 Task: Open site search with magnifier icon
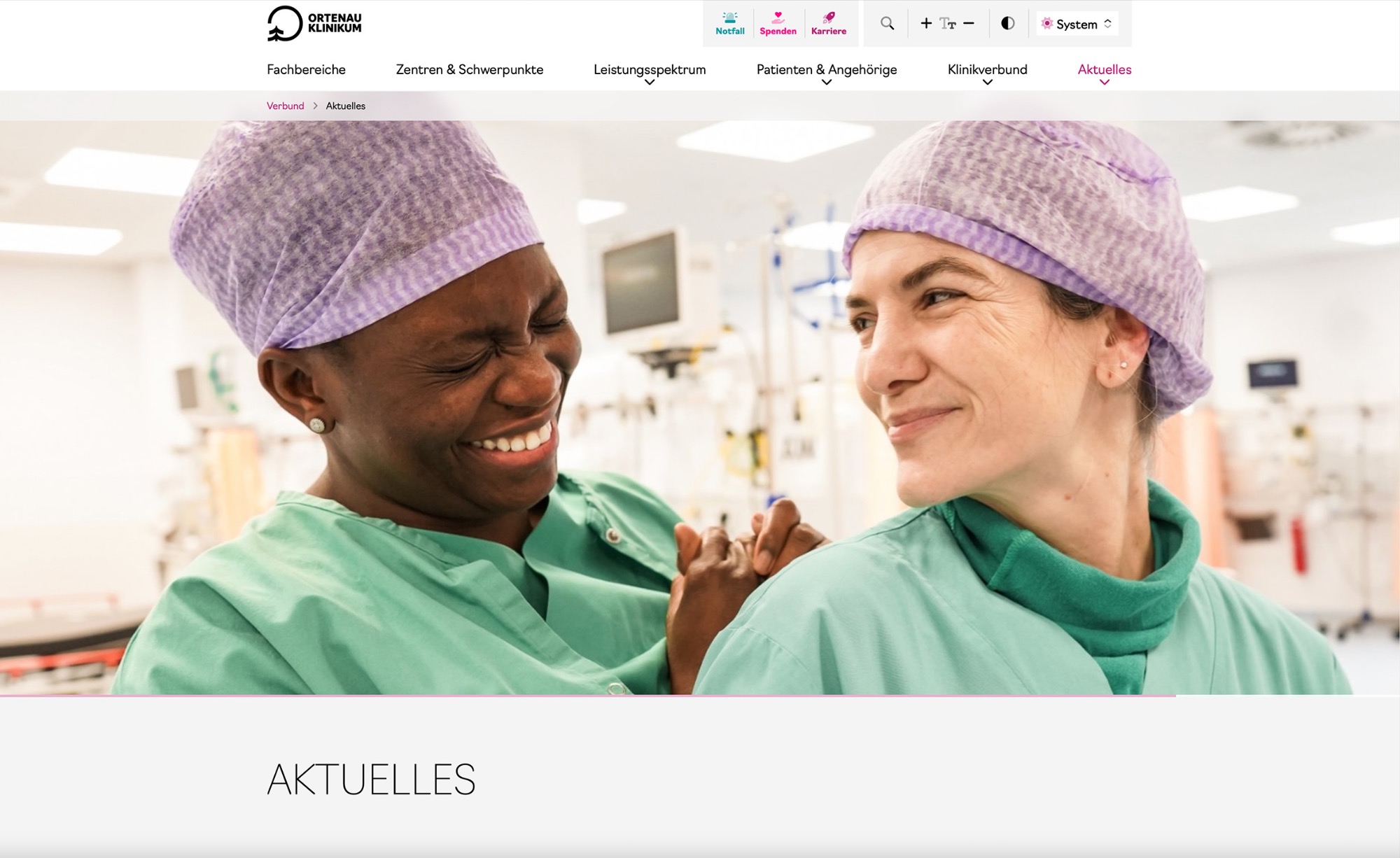pyautogui.click(x=887, y=24)
